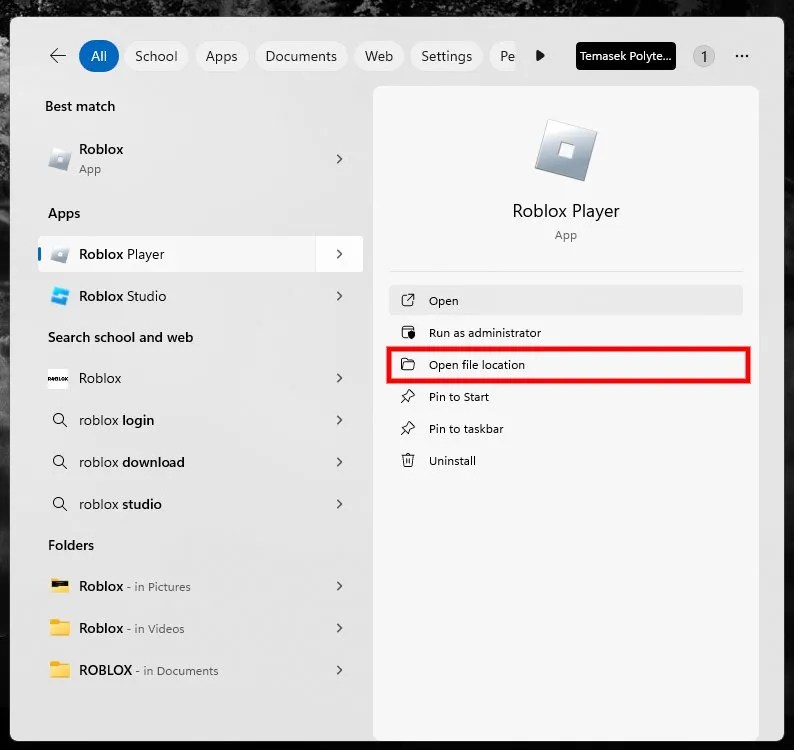Viewport: 794px width, 750px height.
Task: Choose Pin to Start
Action: click(x=566, y=397)
